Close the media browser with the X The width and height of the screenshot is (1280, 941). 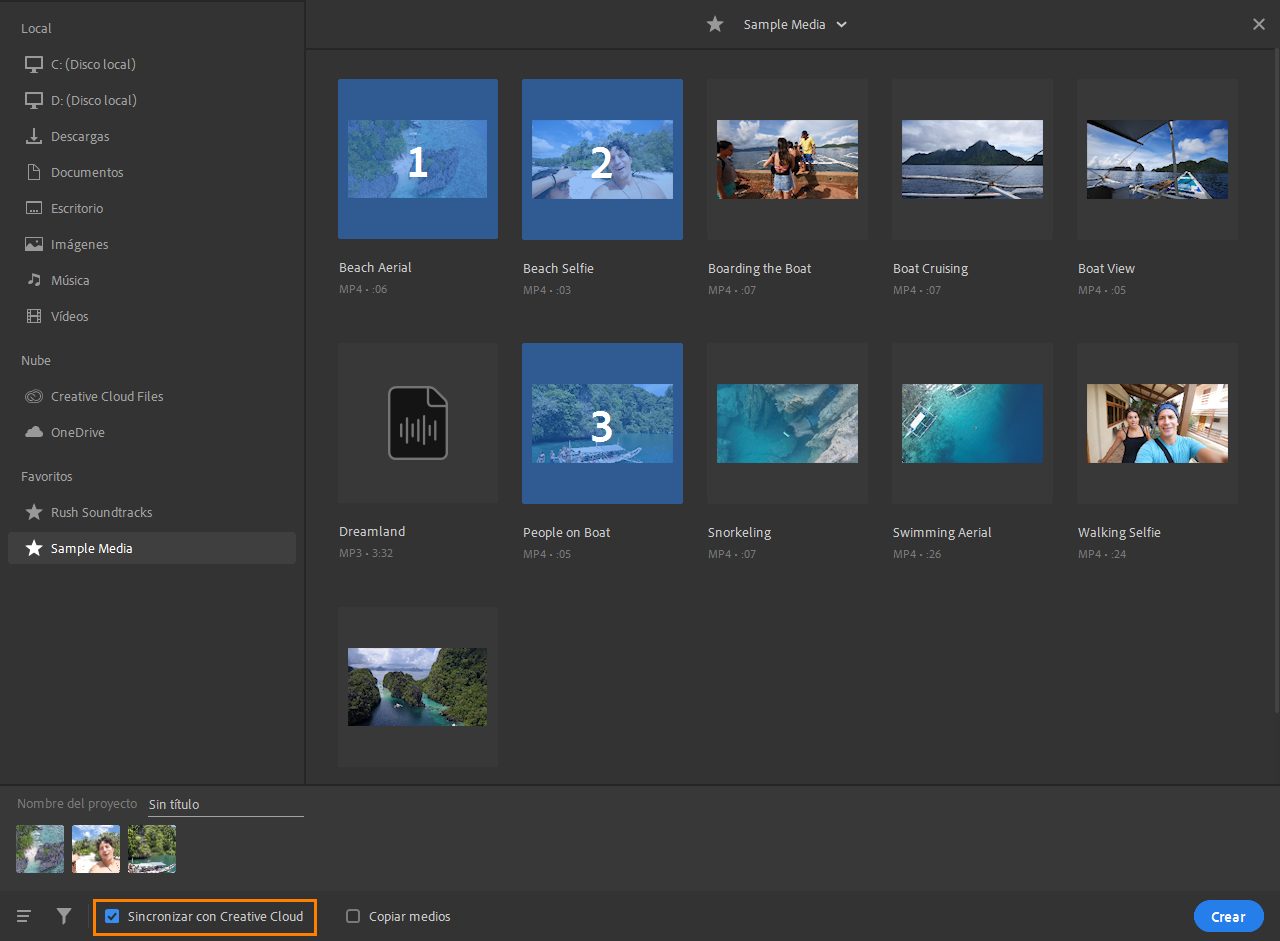point(1259,24)
